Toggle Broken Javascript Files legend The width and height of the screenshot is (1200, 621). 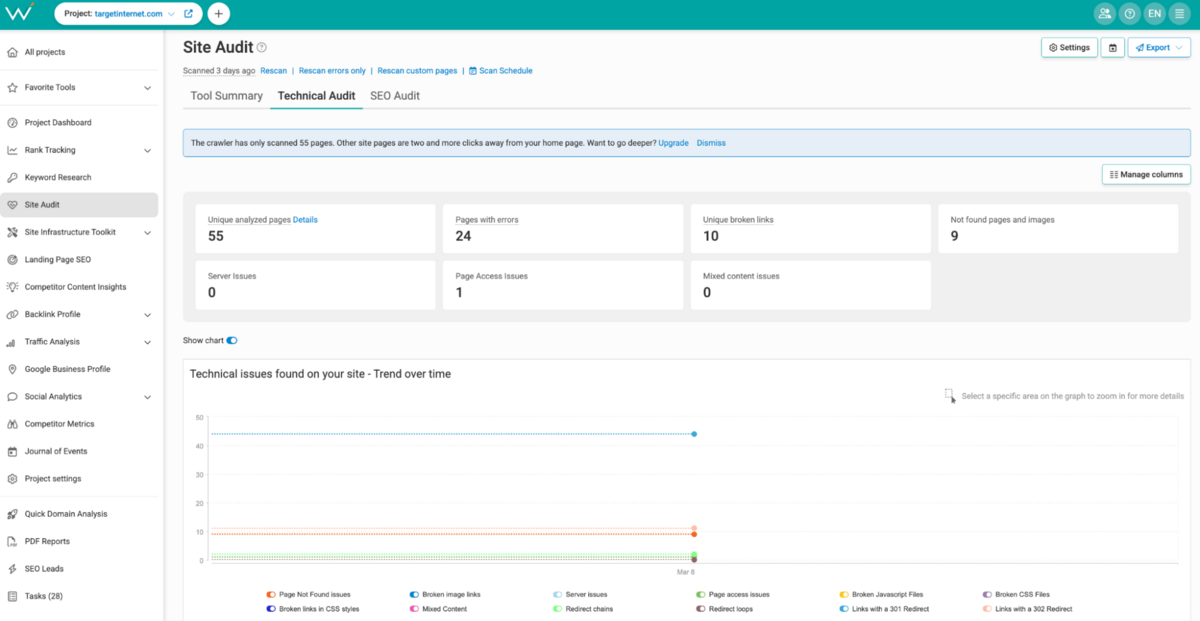coord(844,595)
